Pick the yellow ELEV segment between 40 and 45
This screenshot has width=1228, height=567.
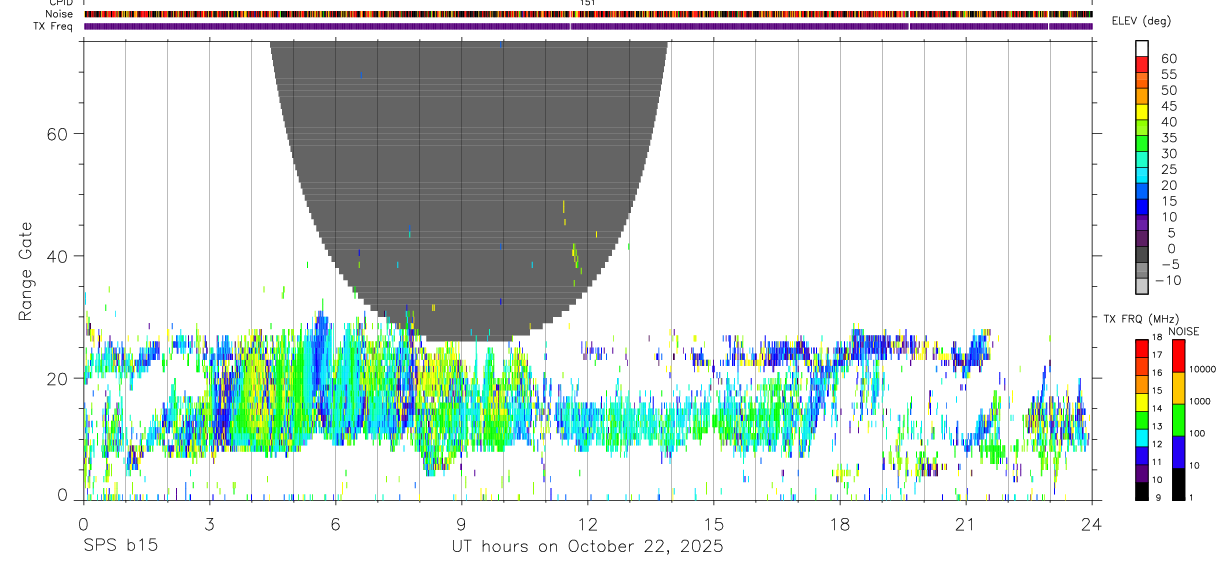1142,112
